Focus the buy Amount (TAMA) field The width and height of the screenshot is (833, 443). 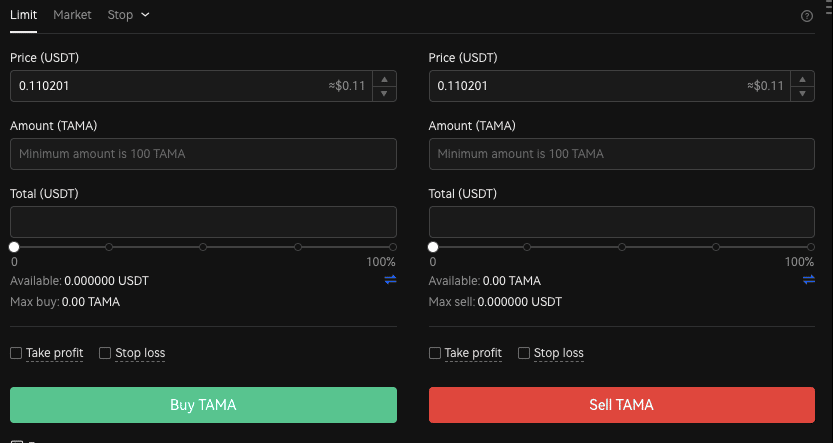(x=203, y=154)
